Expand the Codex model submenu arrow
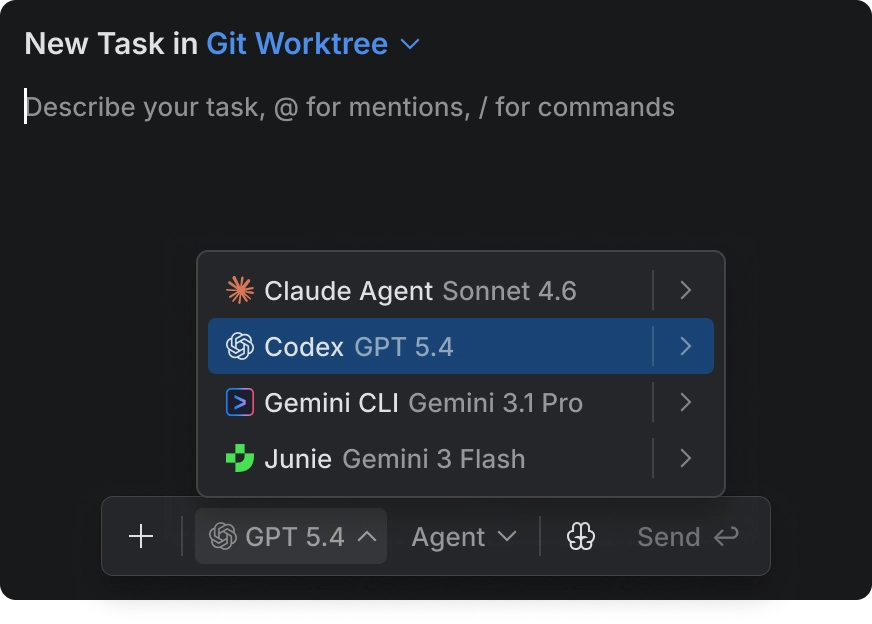Image resolution: width=872 pixels, height=624 pixels. click(x=685, y=346)
